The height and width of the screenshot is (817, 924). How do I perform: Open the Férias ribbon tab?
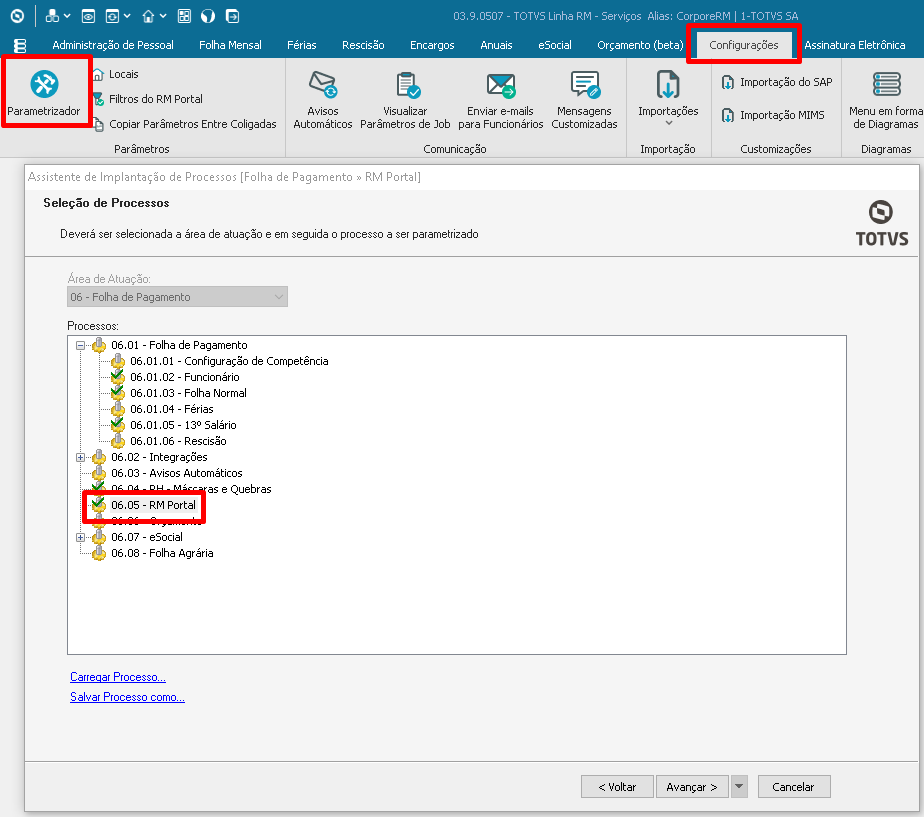(x=302, y=45)
